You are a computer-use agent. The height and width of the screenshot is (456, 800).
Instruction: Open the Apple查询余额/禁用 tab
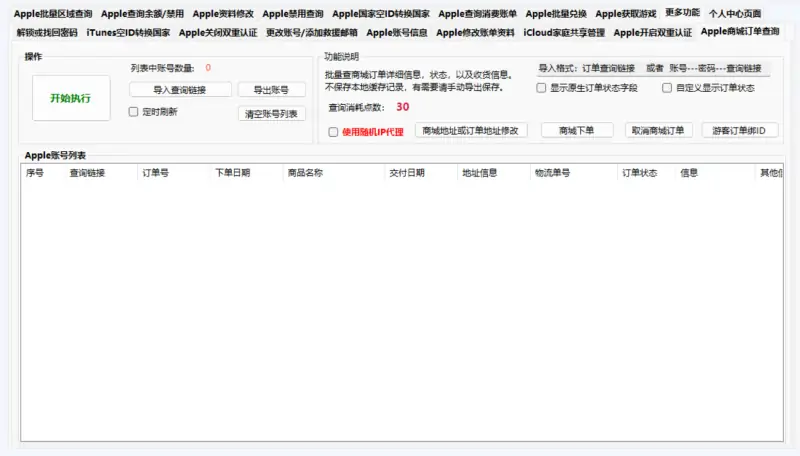(x=141, y=14)
